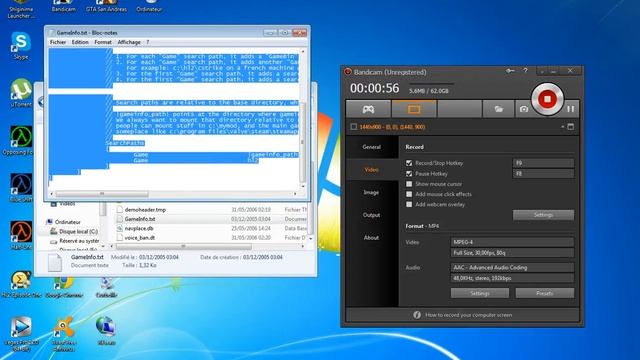This screenshot has height=360, width=640.
Task: Open Vegas Pro desktop shortcut
Action: point(21,333)
